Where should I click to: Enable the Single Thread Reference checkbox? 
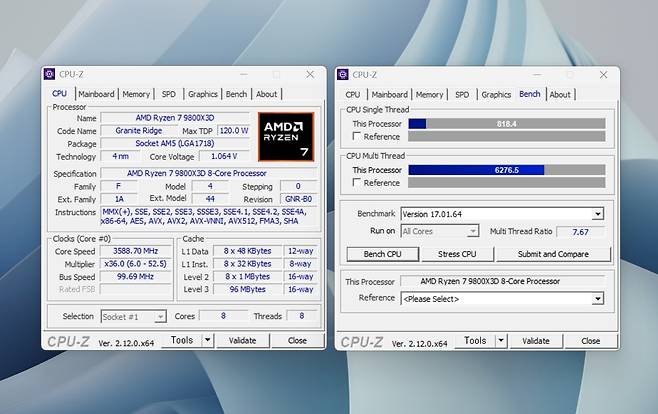coord(357,136)
